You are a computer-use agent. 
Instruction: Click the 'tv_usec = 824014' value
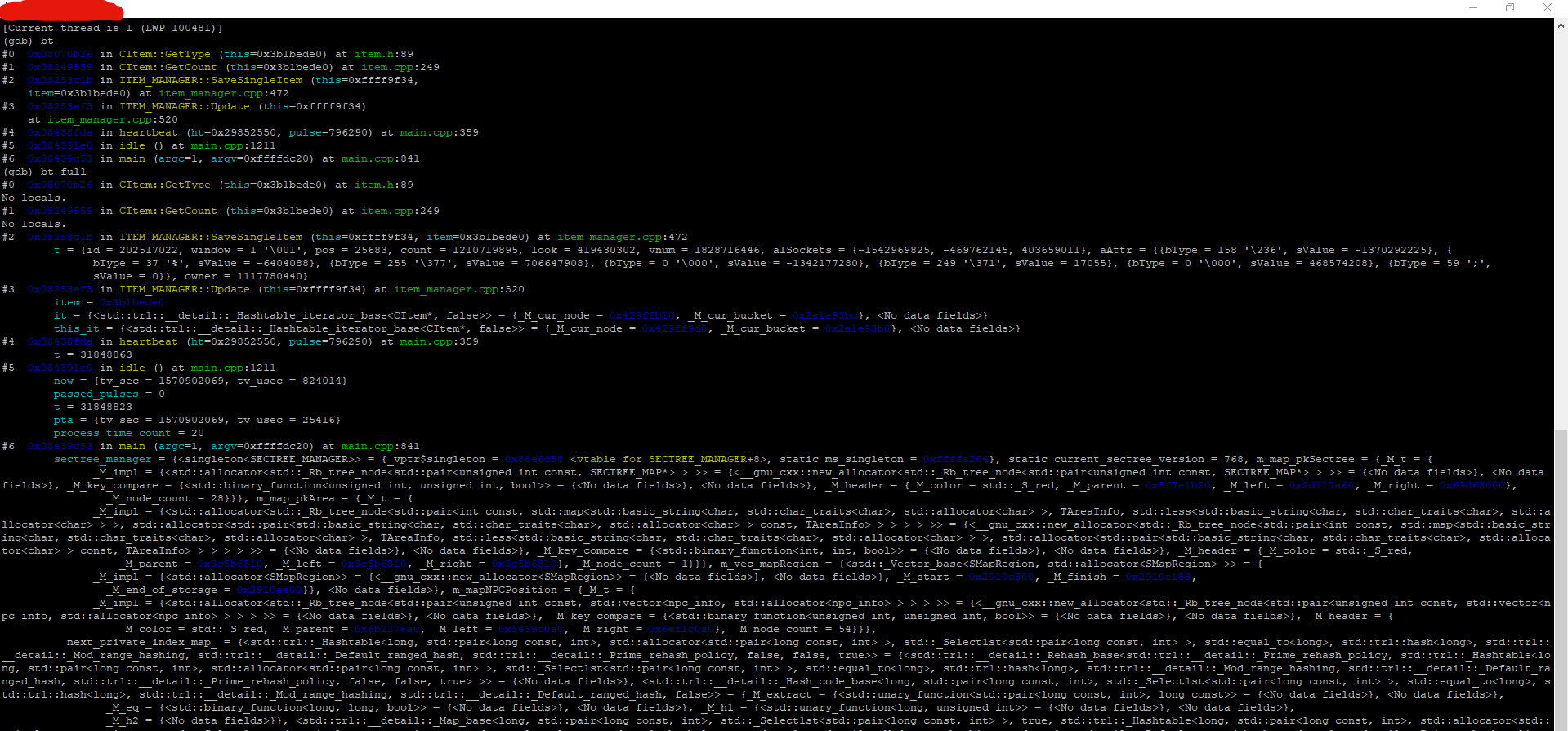pyautogui.click(x=289, y=381)
